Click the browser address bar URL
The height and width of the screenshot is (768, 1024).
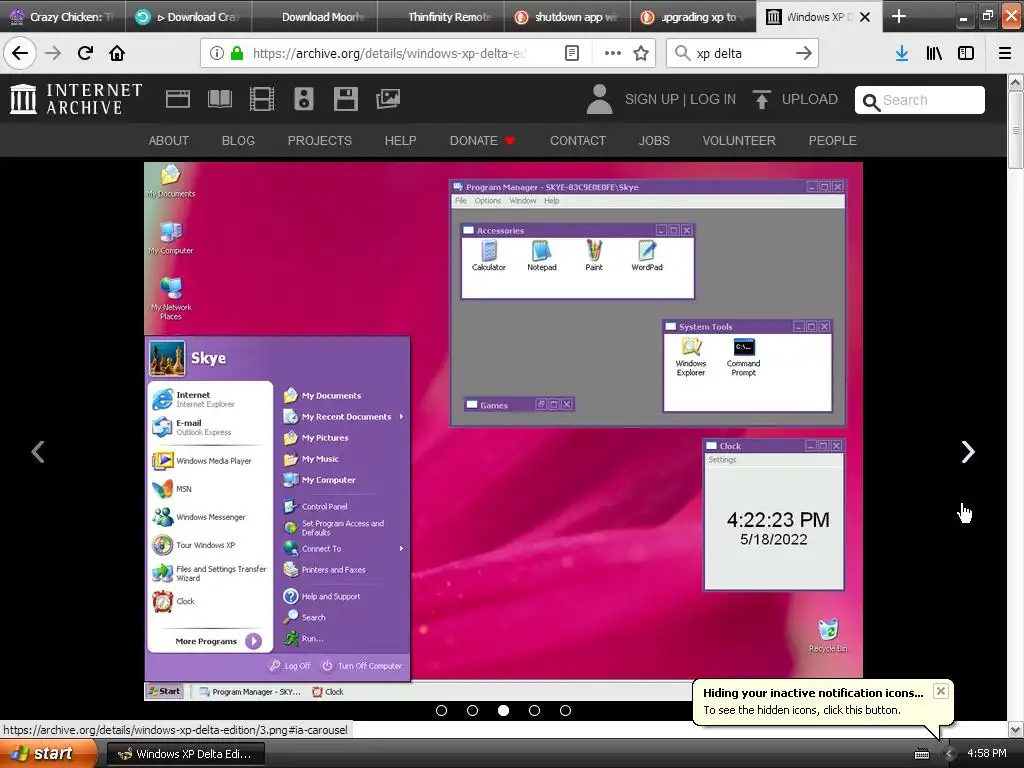coord(390,54)
